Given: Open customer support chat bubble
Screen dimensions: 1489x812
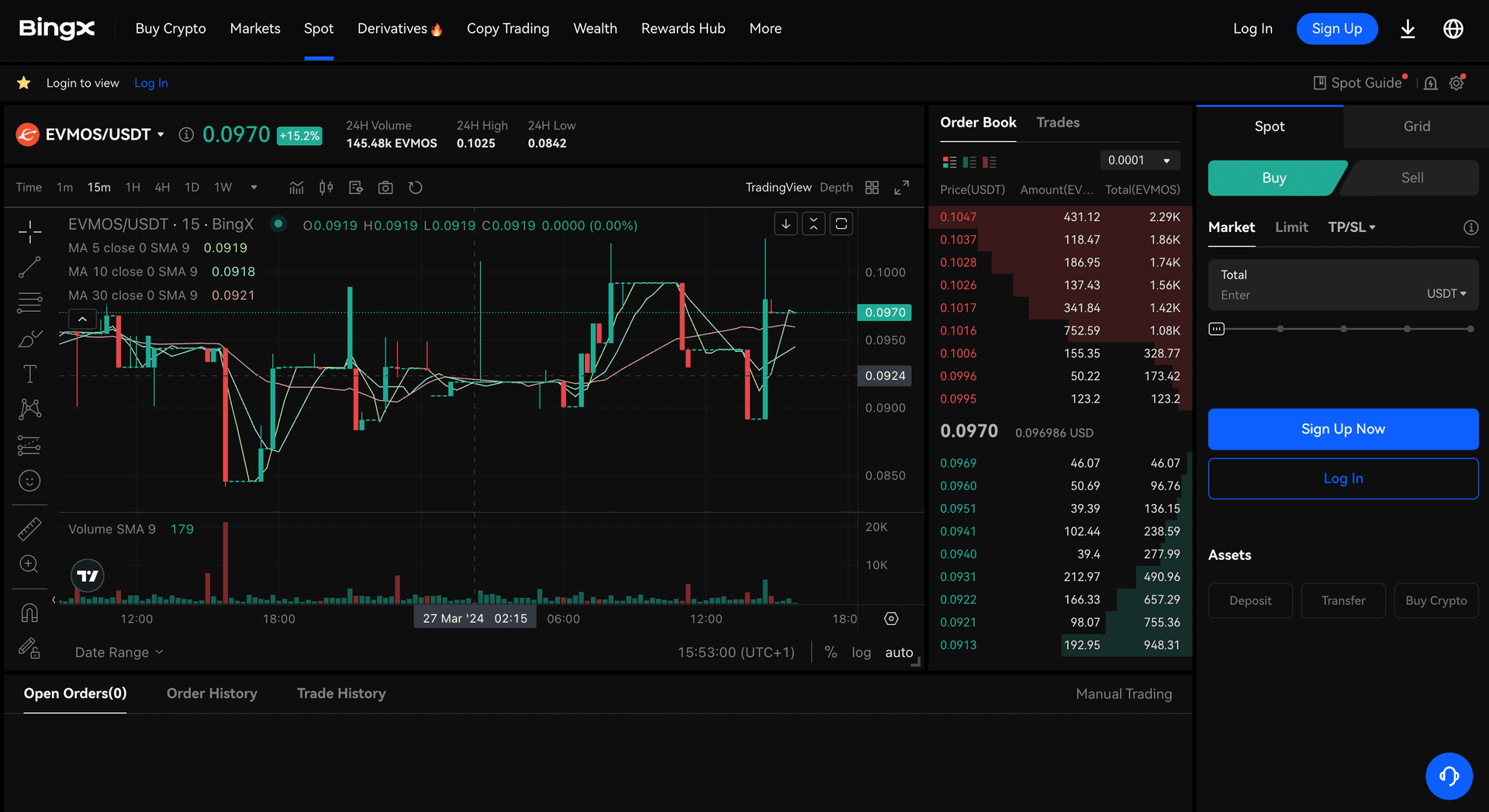Looking at the screenshot, I should [x=1449, y=776].
